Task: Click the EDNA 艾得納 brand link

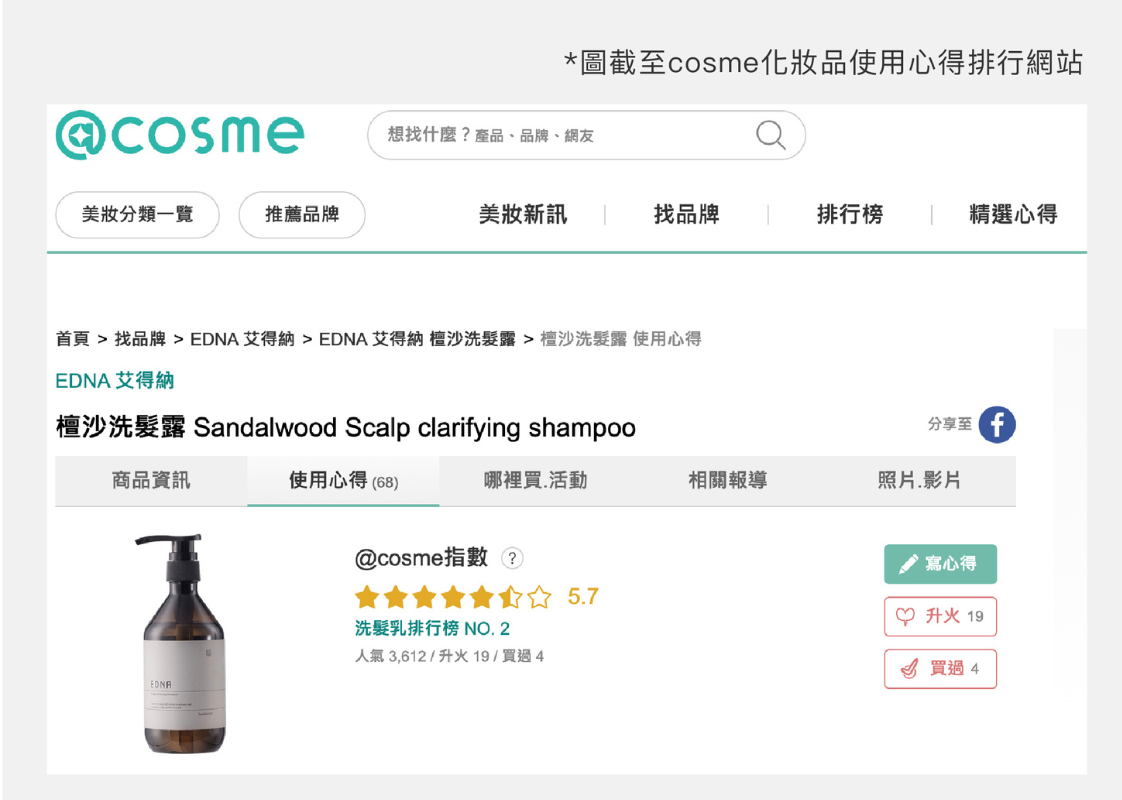Action: [x=115, y=381]
